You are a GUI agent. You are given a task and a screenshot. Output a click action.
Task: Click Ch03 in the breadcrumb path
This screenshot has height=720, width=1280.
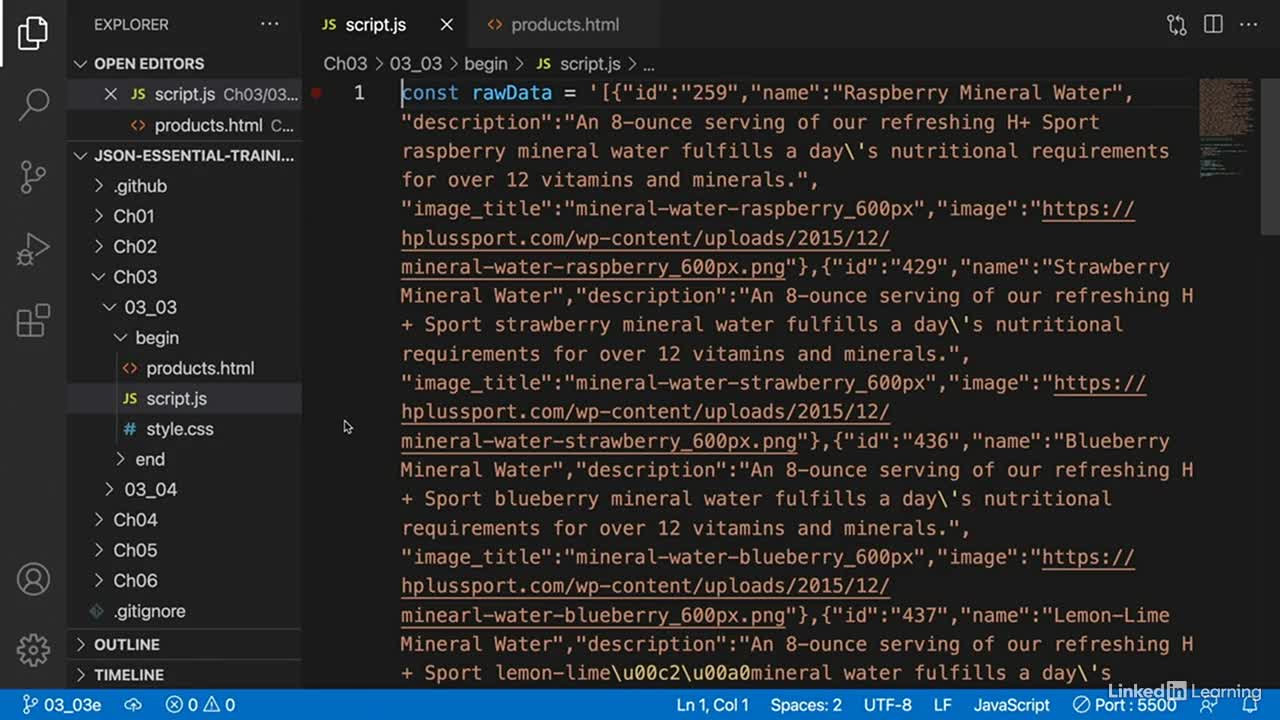345,64
